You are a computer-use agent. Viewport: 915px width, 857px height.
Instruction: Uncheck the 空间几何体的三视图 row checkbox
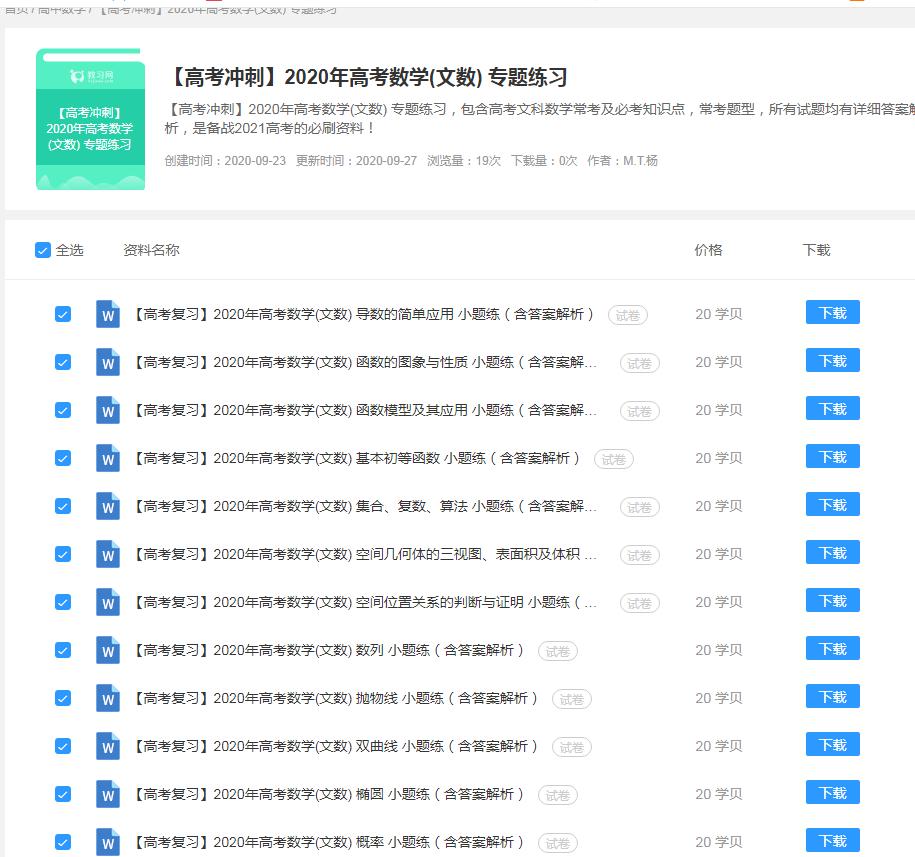coord(63,553)
